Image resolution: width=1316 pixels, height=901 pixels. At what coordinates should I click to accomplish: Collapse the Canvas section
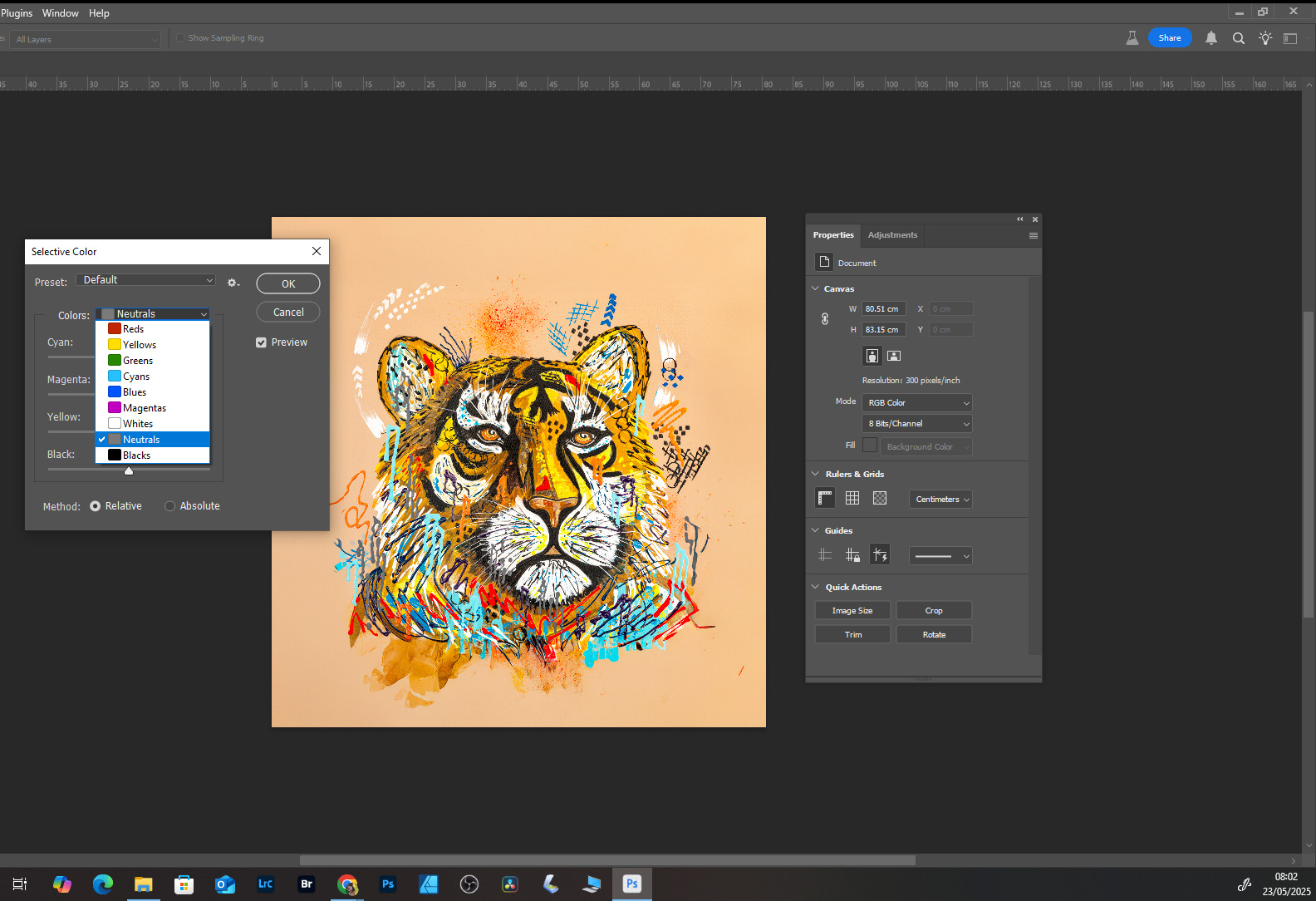815,288
